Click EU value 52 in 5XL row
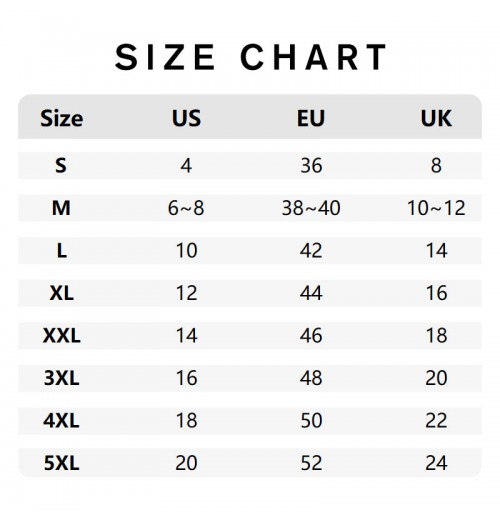This screenshot has width=500, height=520. [x=311, y=463]
